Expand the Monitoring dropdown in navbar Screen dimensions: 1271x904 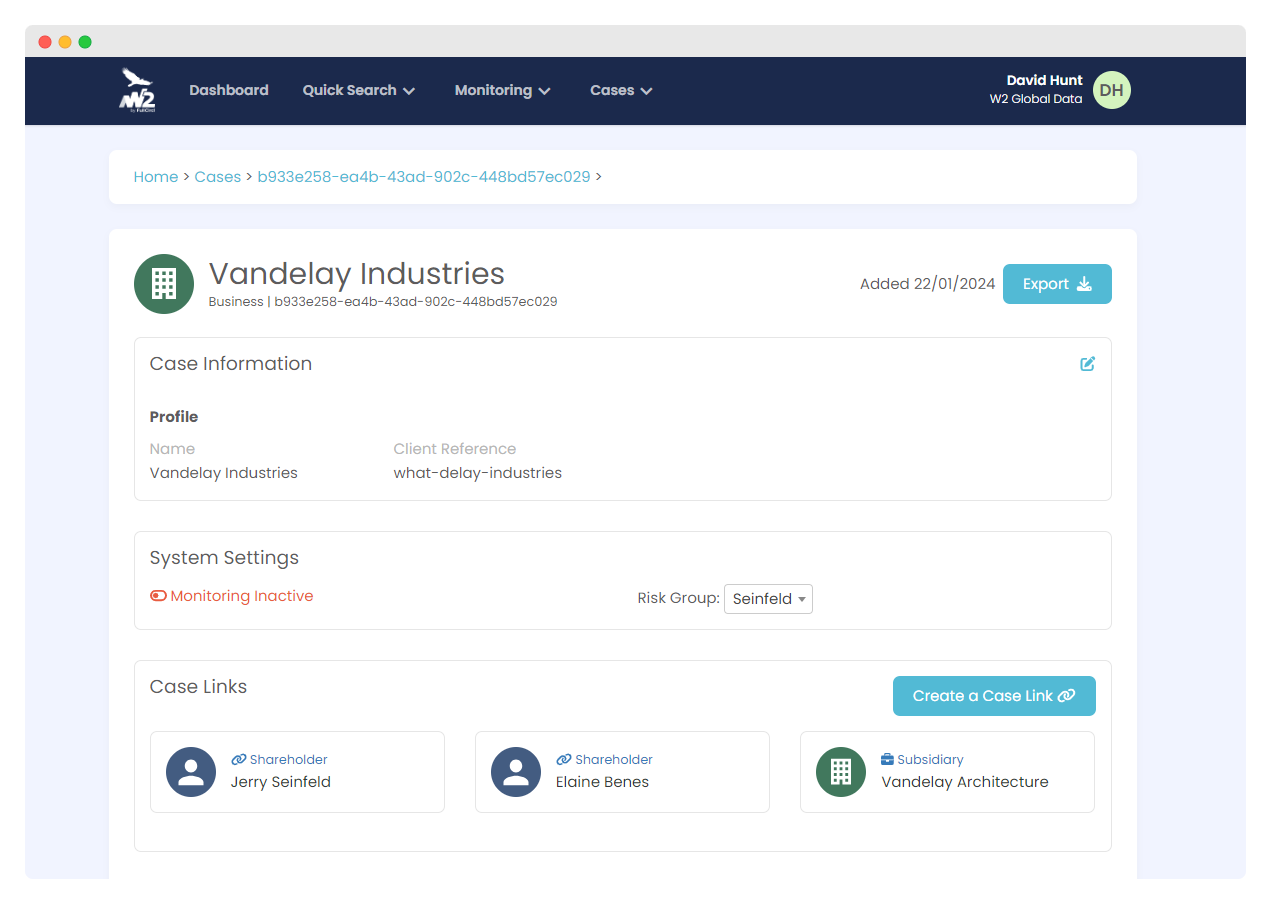click(502, 90)
